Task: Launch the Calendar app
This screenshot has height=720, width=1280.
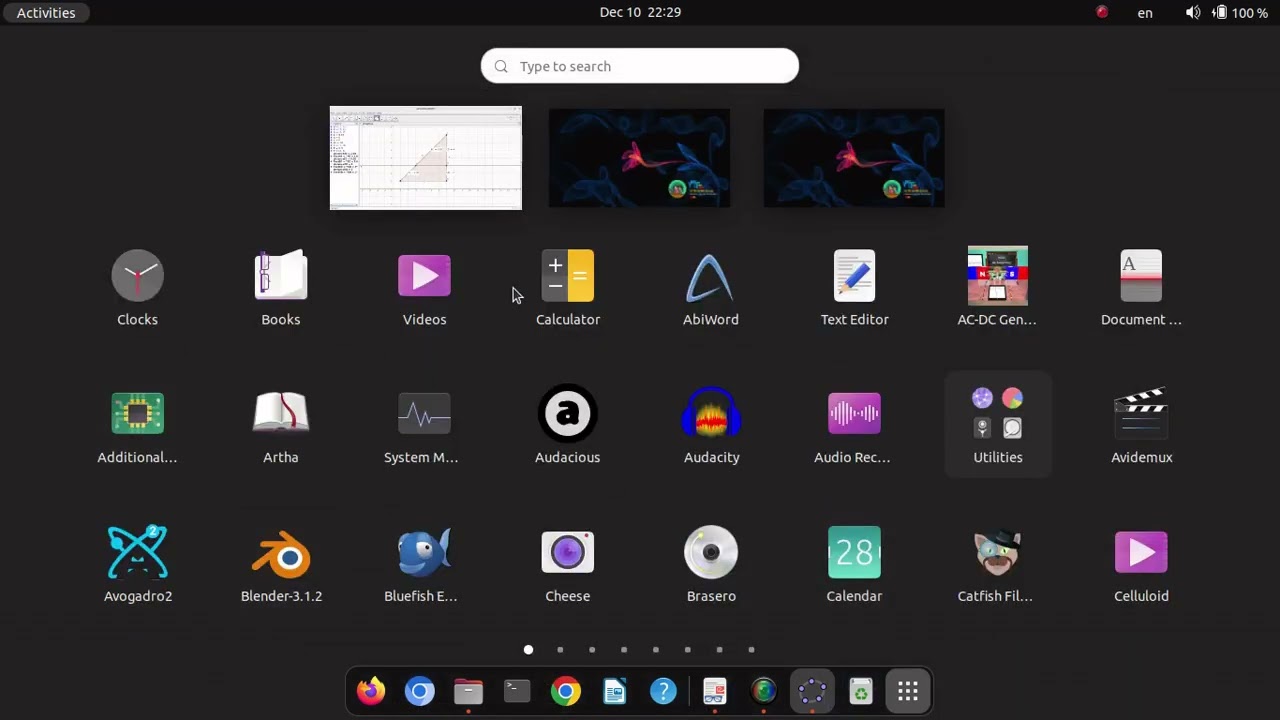Action: [x=854, y=564]
